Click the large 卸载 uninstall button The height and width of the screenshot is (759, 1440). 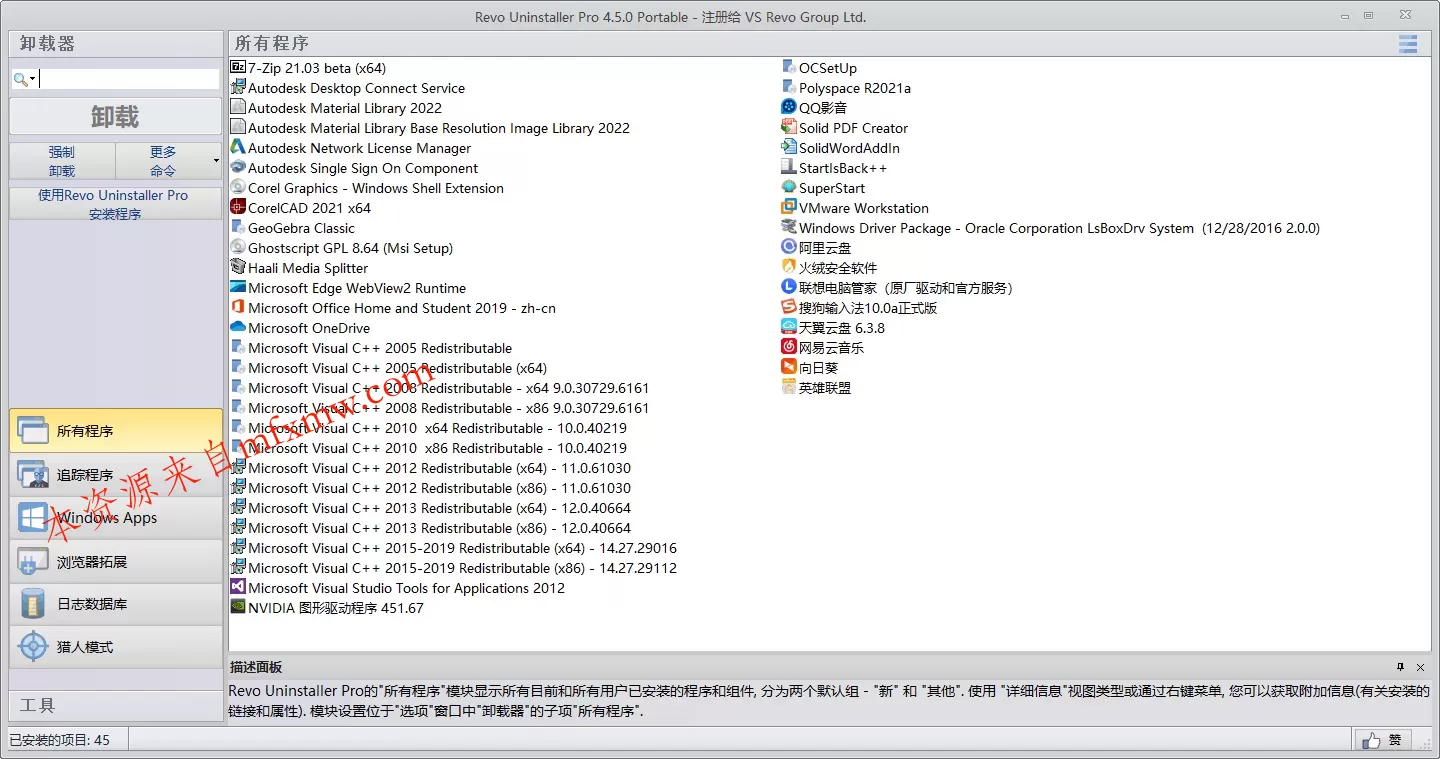[115, 116]
